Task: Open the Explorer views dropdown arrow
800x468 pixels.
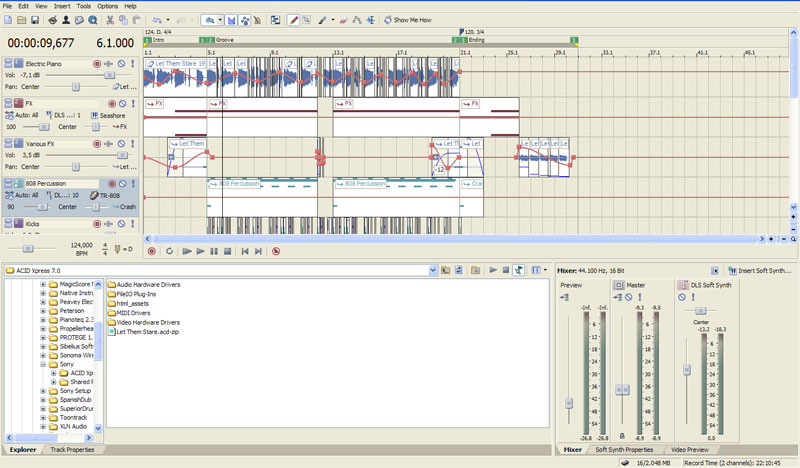Action: click(x=545, y=270)
